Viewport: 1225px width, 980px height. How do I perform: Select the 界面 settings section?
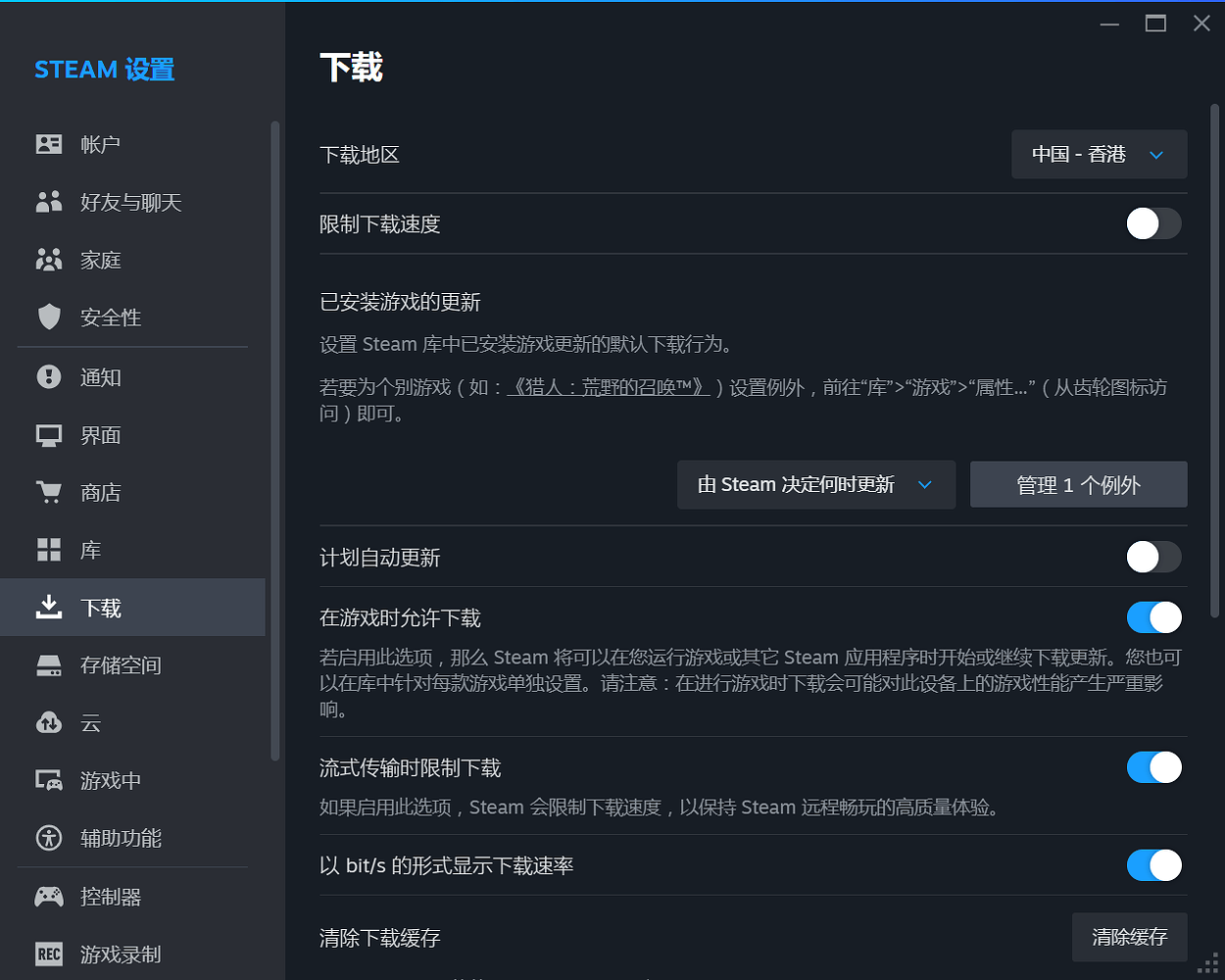coord(132,435)
